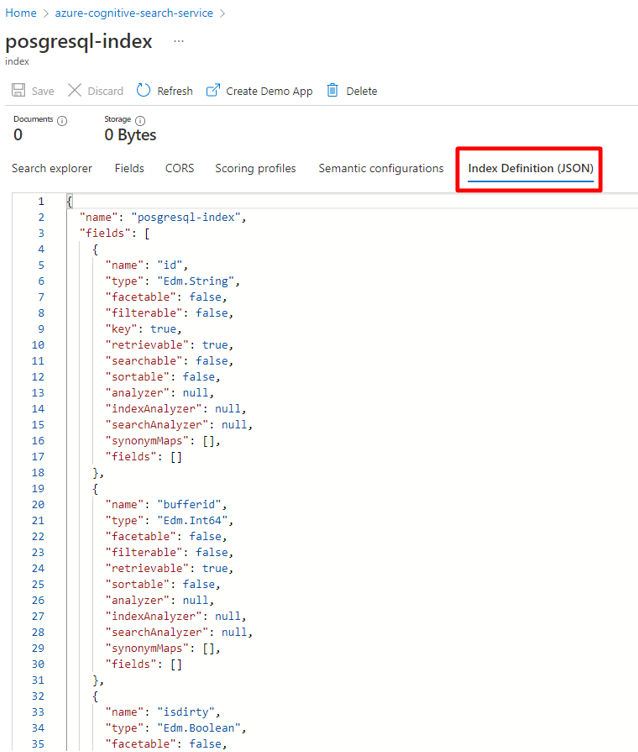Open azure-cognitive-search-service breadcrumb link
The image size is (638, 752).
134,13
